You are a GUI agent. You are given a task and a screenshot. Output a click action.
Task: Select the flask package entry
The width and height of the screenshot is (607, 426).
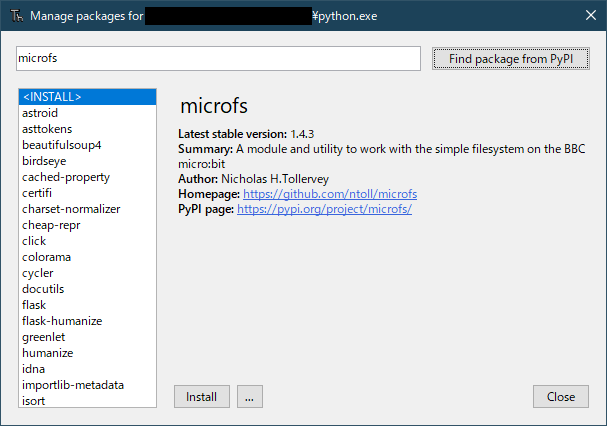pyautogui.click(x=34, y=305)
